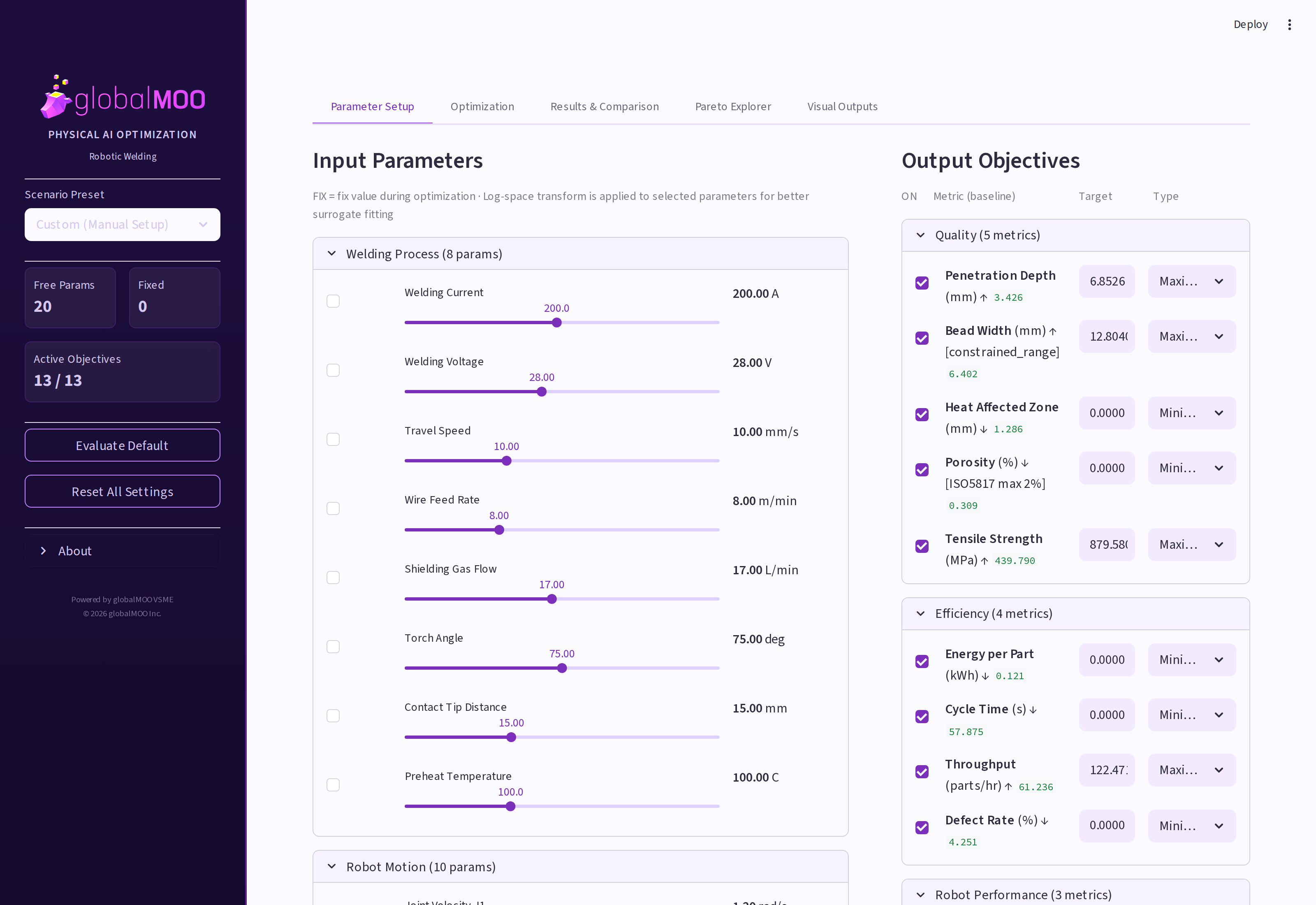
Task: Collapse the Quality metrics group
Action: [1075, 235]
